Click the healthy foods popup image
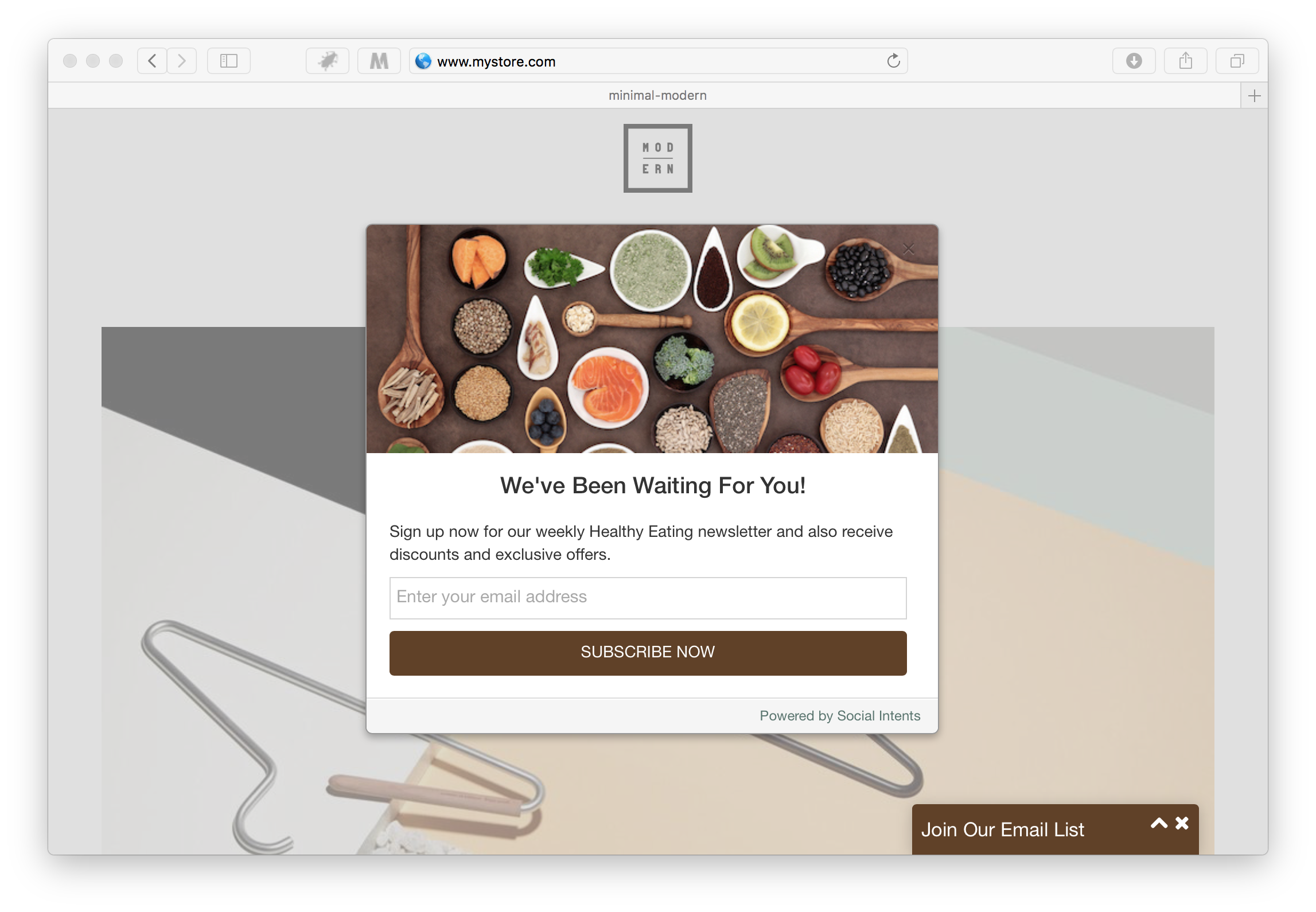This screenshot has height=912, width=1316. pos(652,339)
